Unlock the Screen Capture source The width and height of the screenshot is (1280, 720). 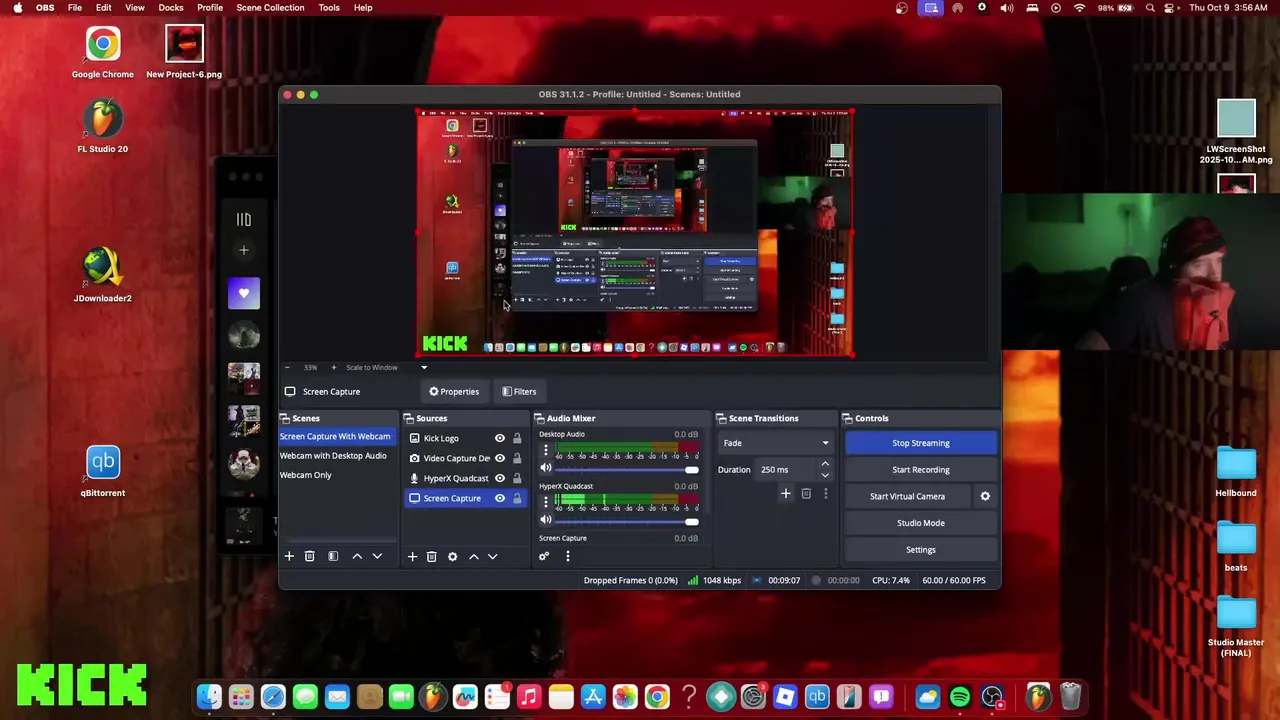(517, 498)
